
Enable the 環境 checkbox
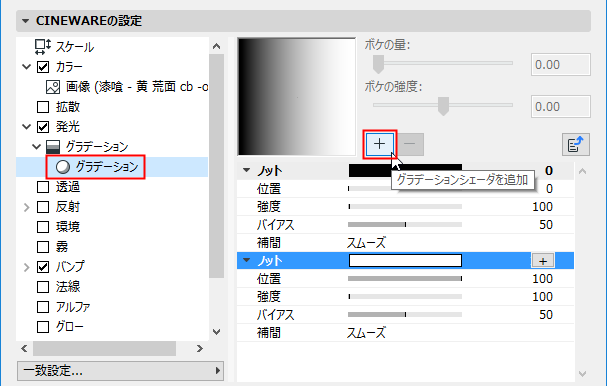coord(43,226)
